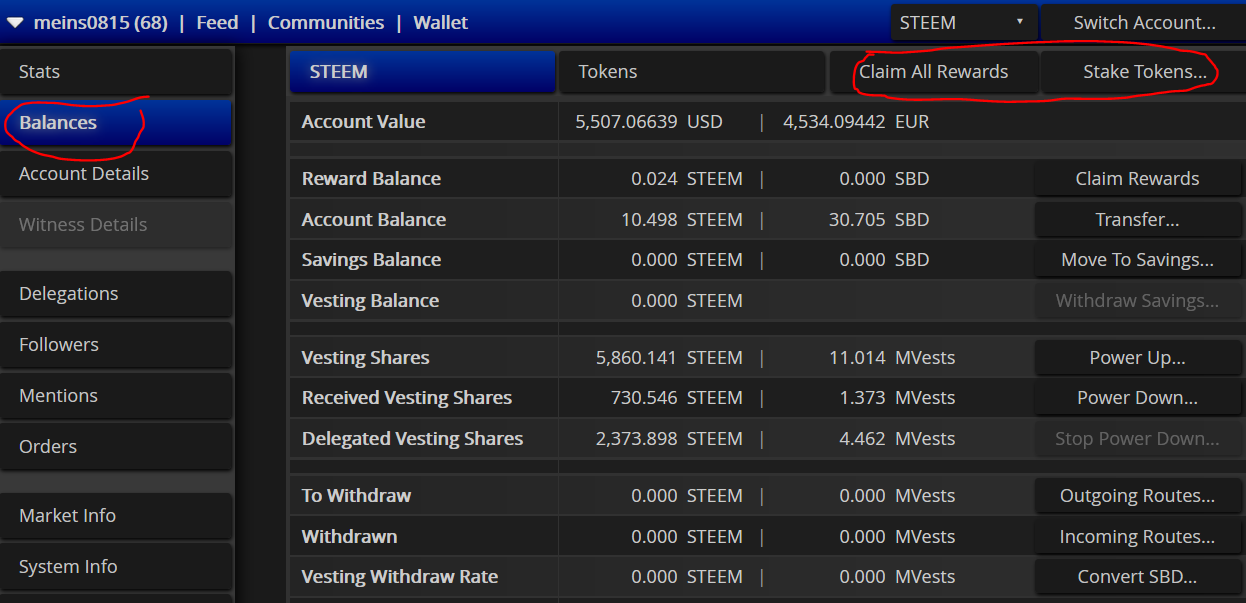This screenshot has height=603, width=1246.
Task: Click Claim All Rewards
Action: [934, 72]
